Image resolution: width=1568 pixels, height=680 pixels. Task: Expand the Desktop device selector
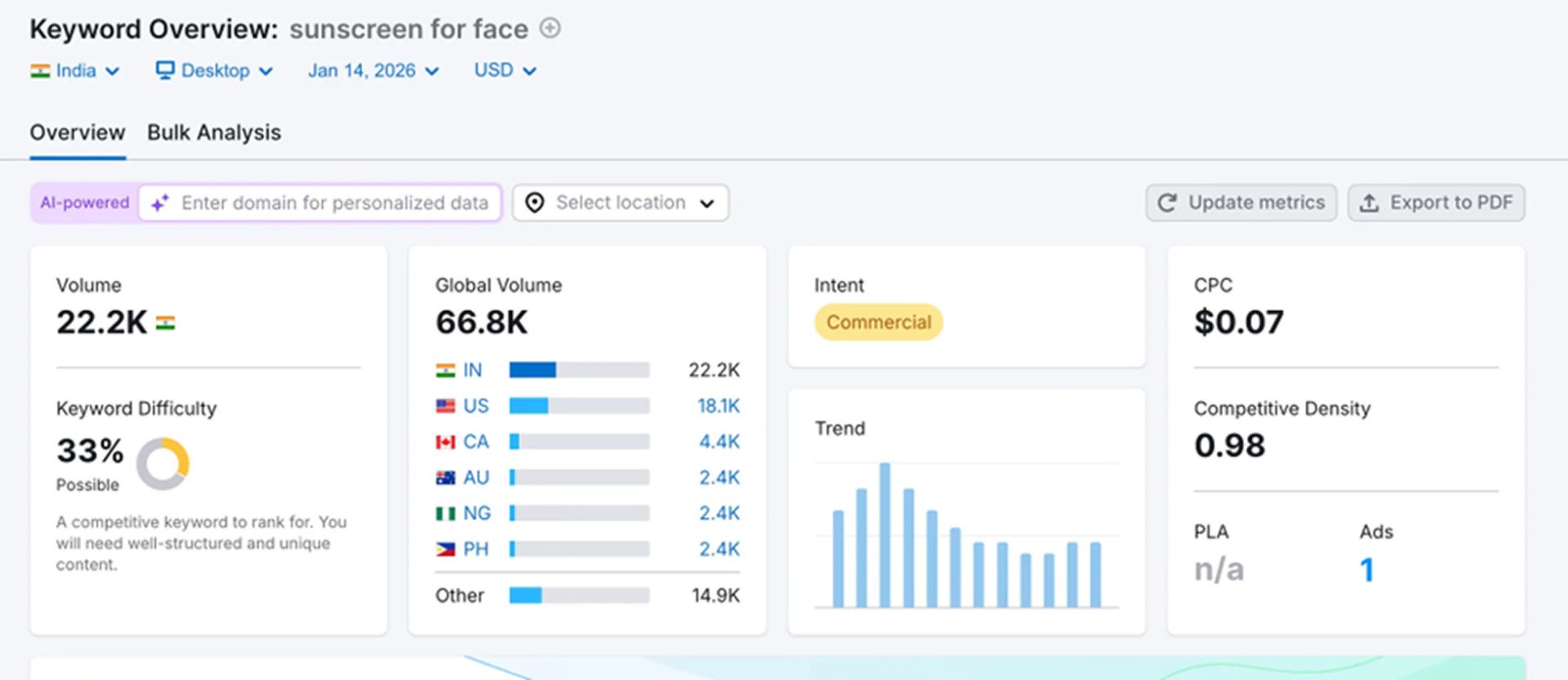pyautogui.click(x=215, y=71)
